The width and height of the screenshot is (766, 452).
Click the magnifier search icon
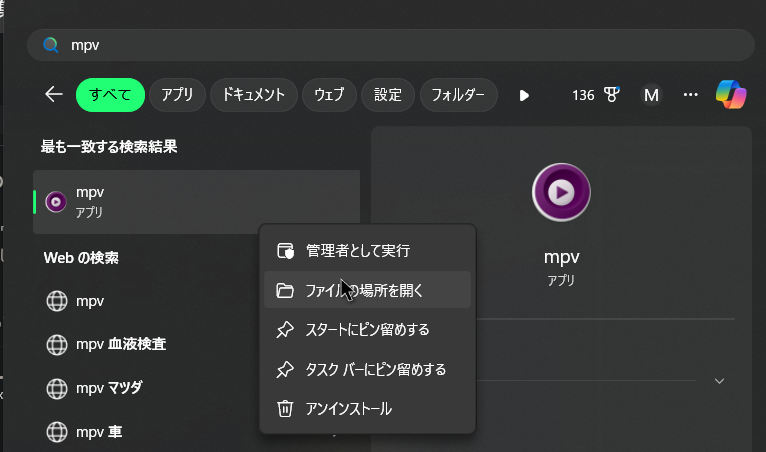point(51,45)
